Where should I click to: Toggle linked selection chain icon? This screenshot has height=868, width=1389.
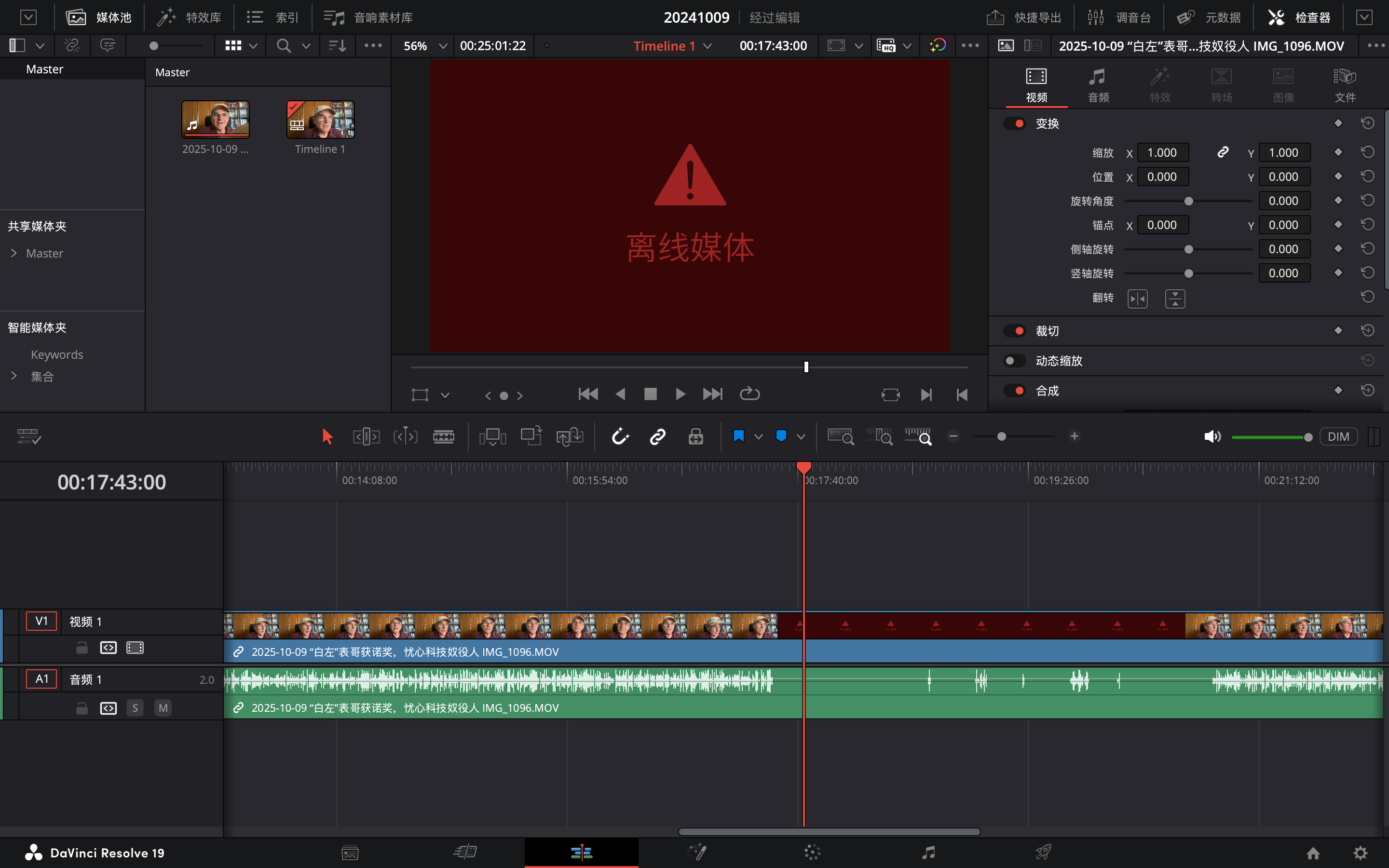tap(657, 437)
